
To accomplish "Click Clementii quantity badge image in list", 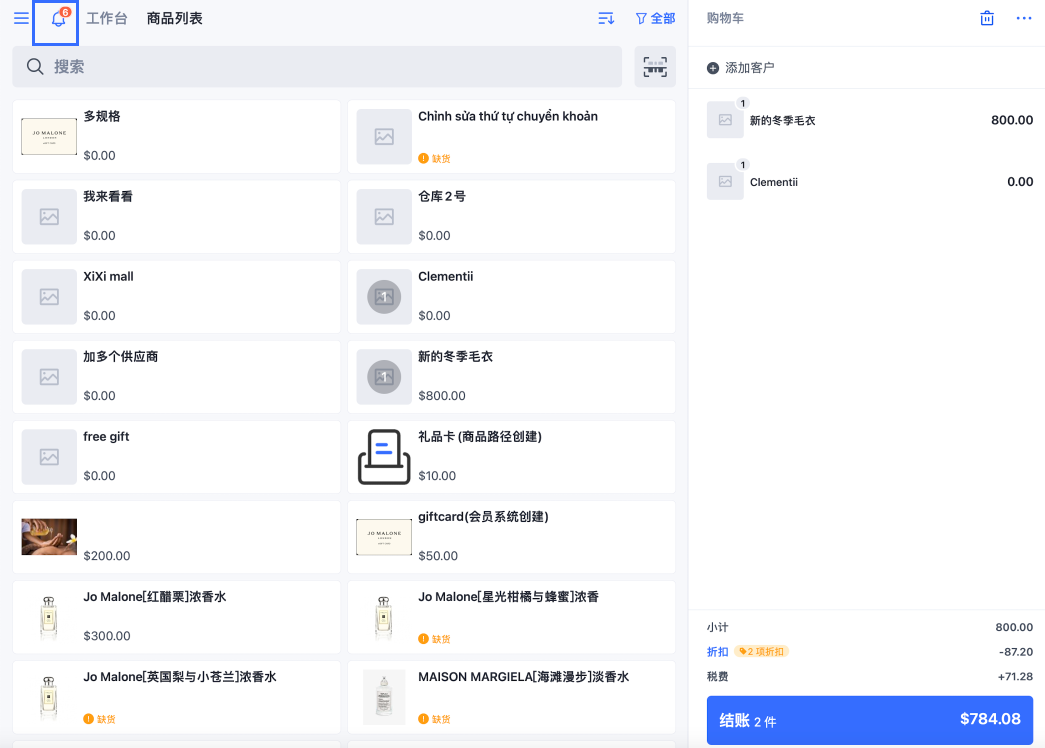I will pos(384,297).
